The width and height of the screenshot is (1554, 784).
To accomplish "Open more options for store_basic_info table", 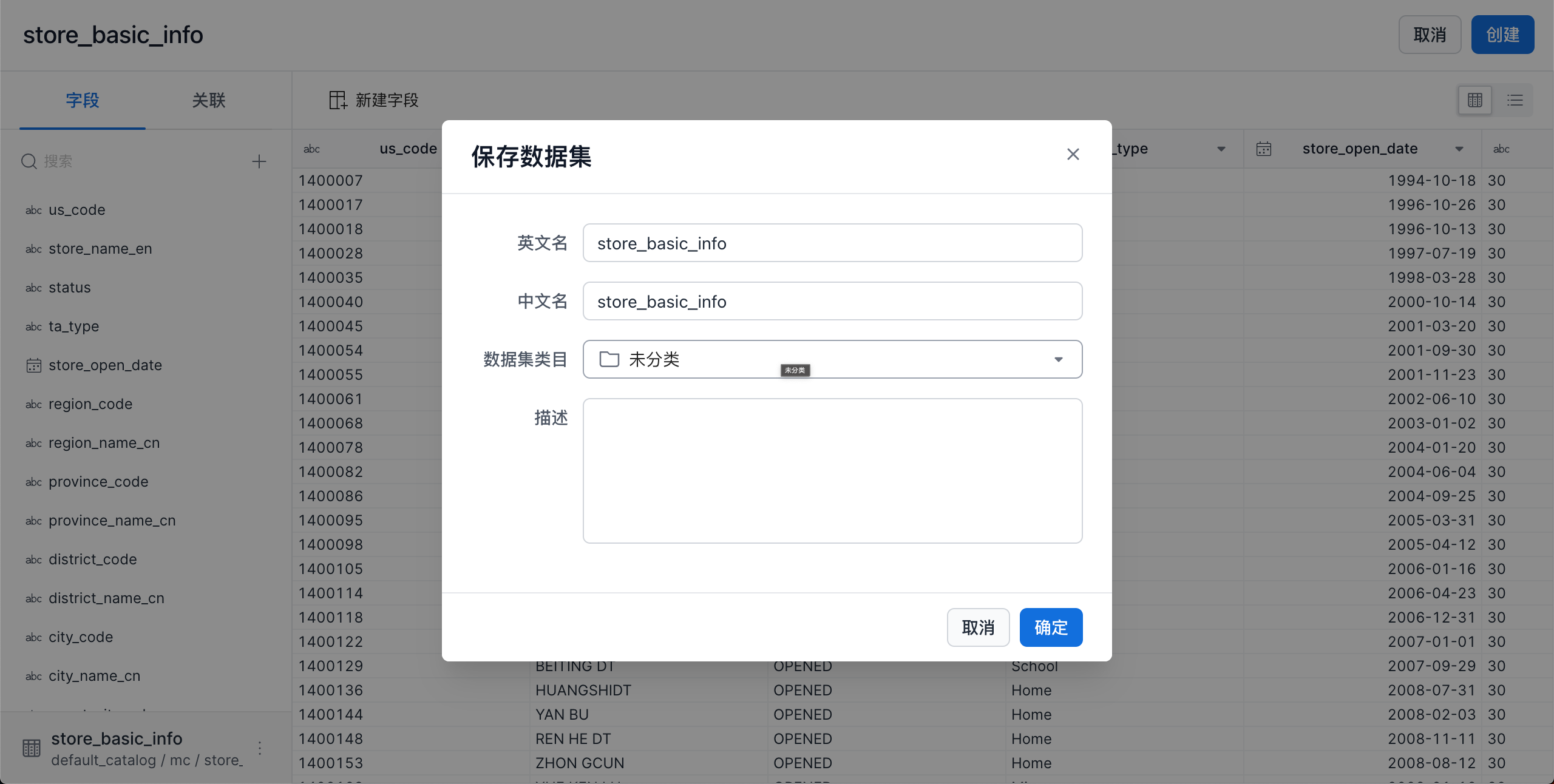I will pyautogui.click(x=260, y=748).
